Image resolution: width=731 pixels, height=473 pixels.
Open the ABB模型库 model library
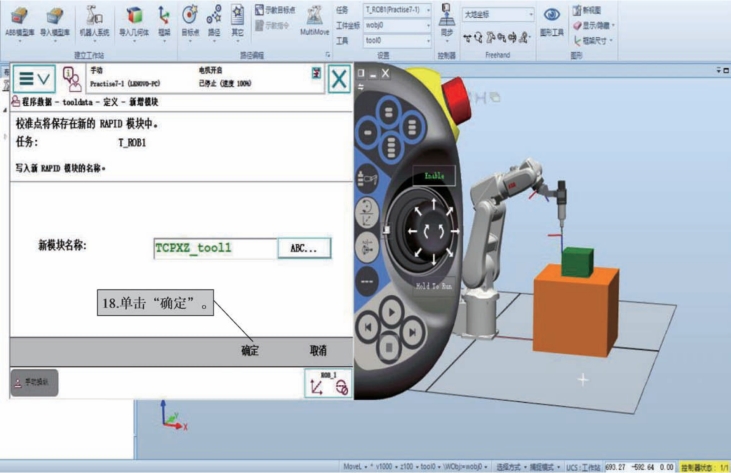pos(19,22)
